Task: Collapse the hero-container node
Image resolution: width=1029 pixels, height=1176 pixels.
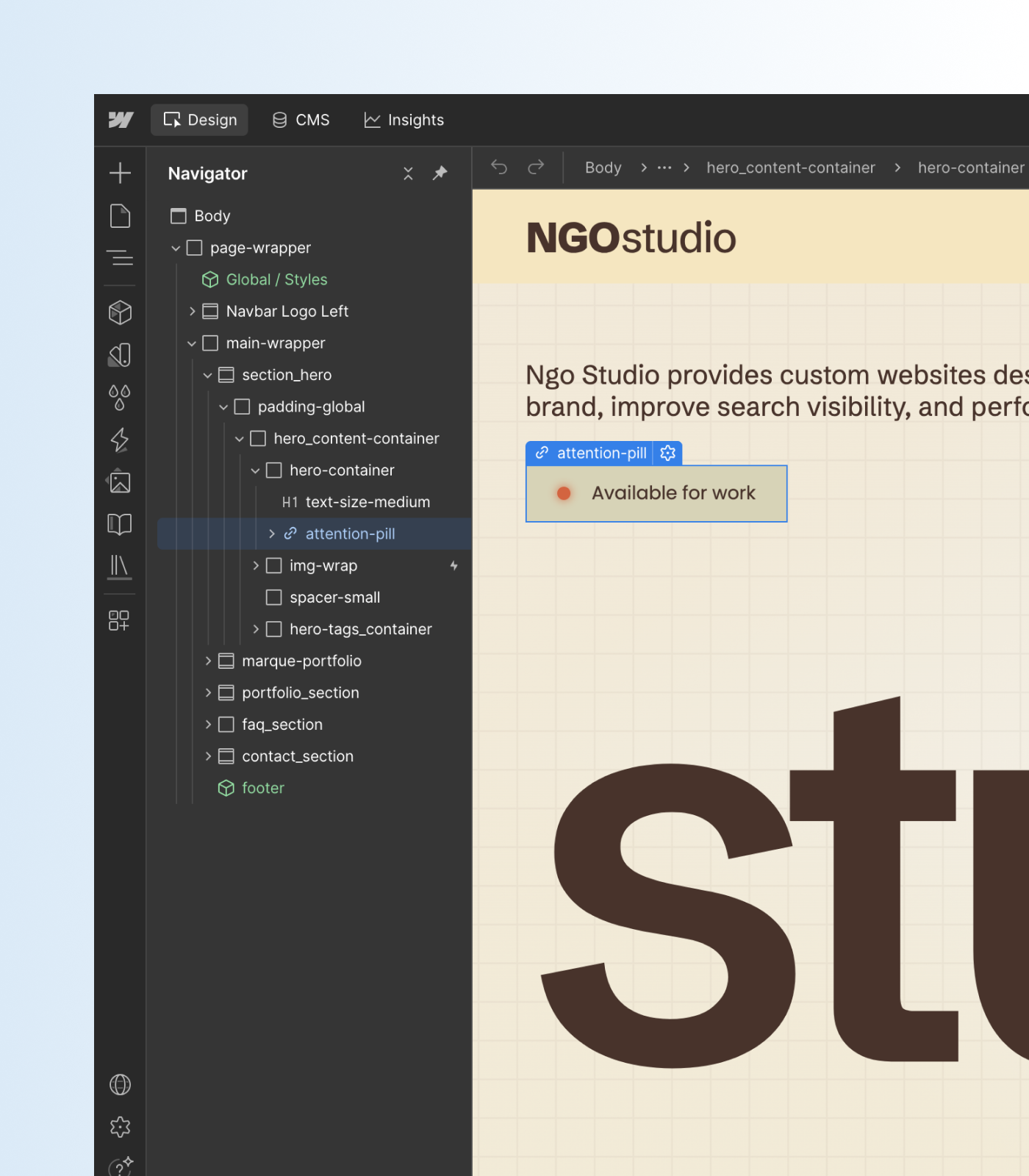Action: pos(255,470)
